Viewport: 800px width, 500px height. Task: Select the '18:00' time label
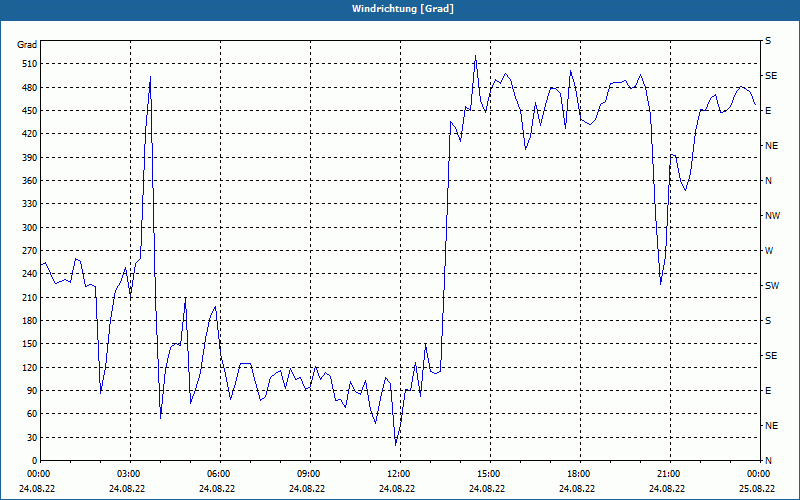point(577,474)
